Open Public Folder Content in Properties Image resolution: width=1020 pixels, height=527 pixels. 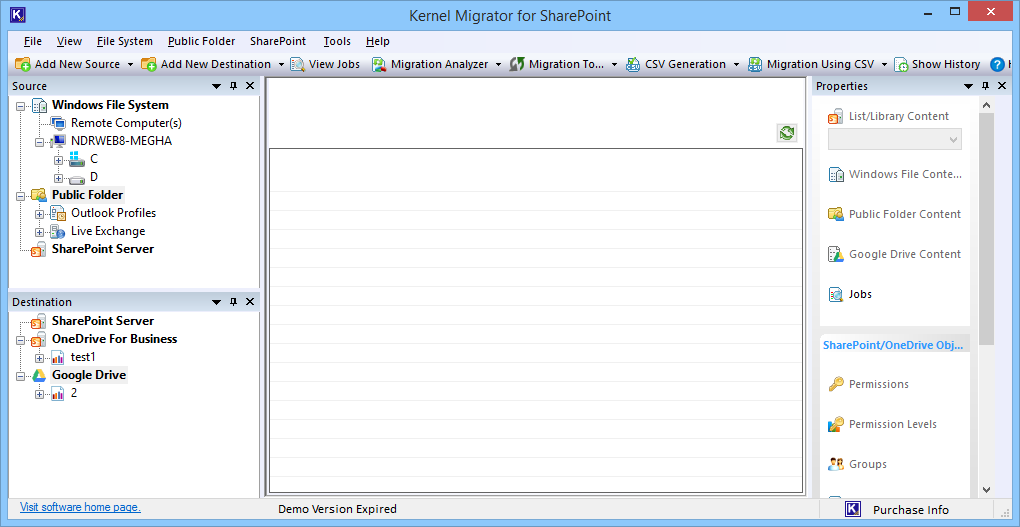894,214
